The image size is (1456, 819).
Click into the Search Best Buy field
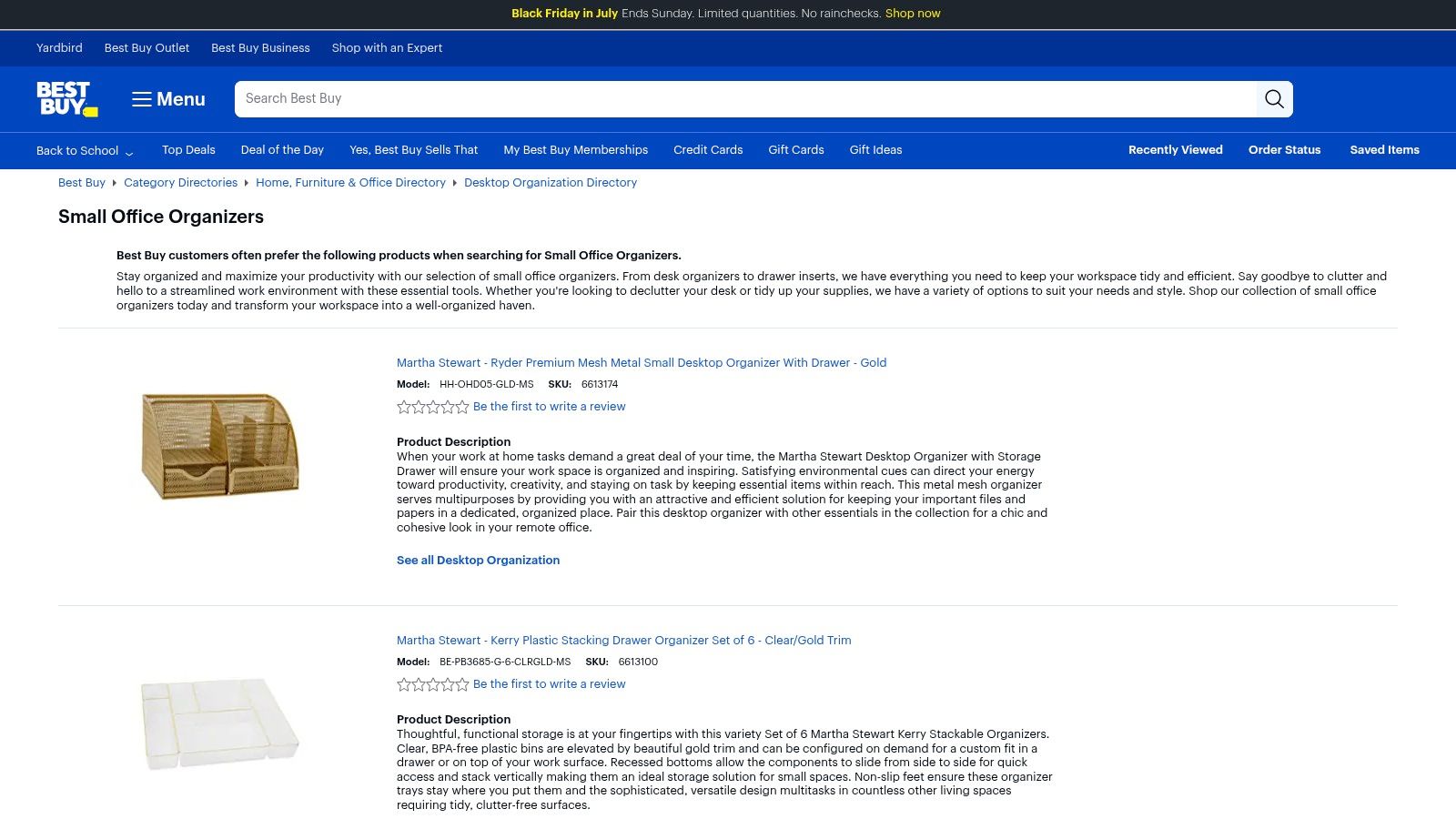tap(745, 99)
